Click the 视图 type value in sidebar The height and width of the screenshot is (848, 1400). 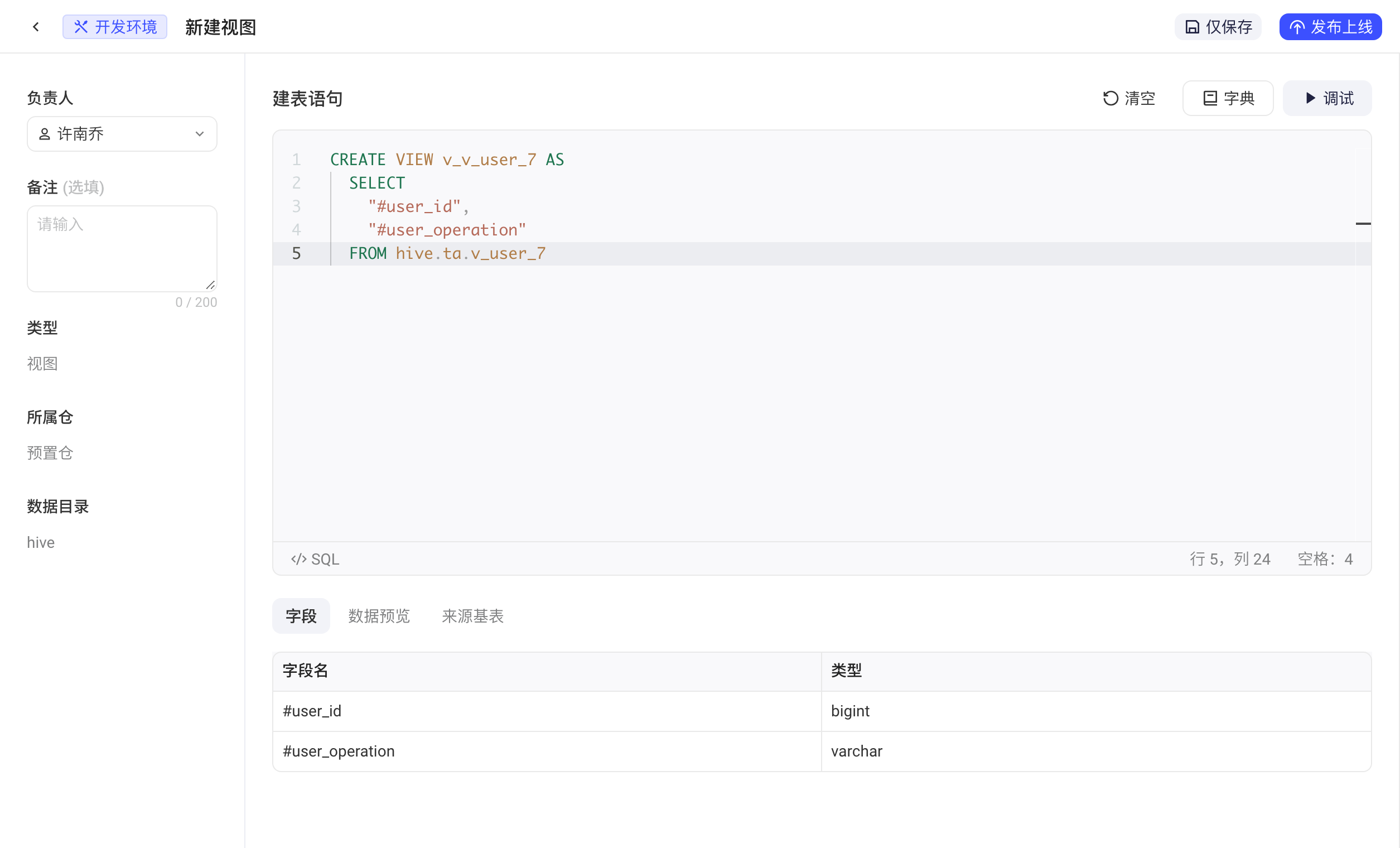[42, 363]
